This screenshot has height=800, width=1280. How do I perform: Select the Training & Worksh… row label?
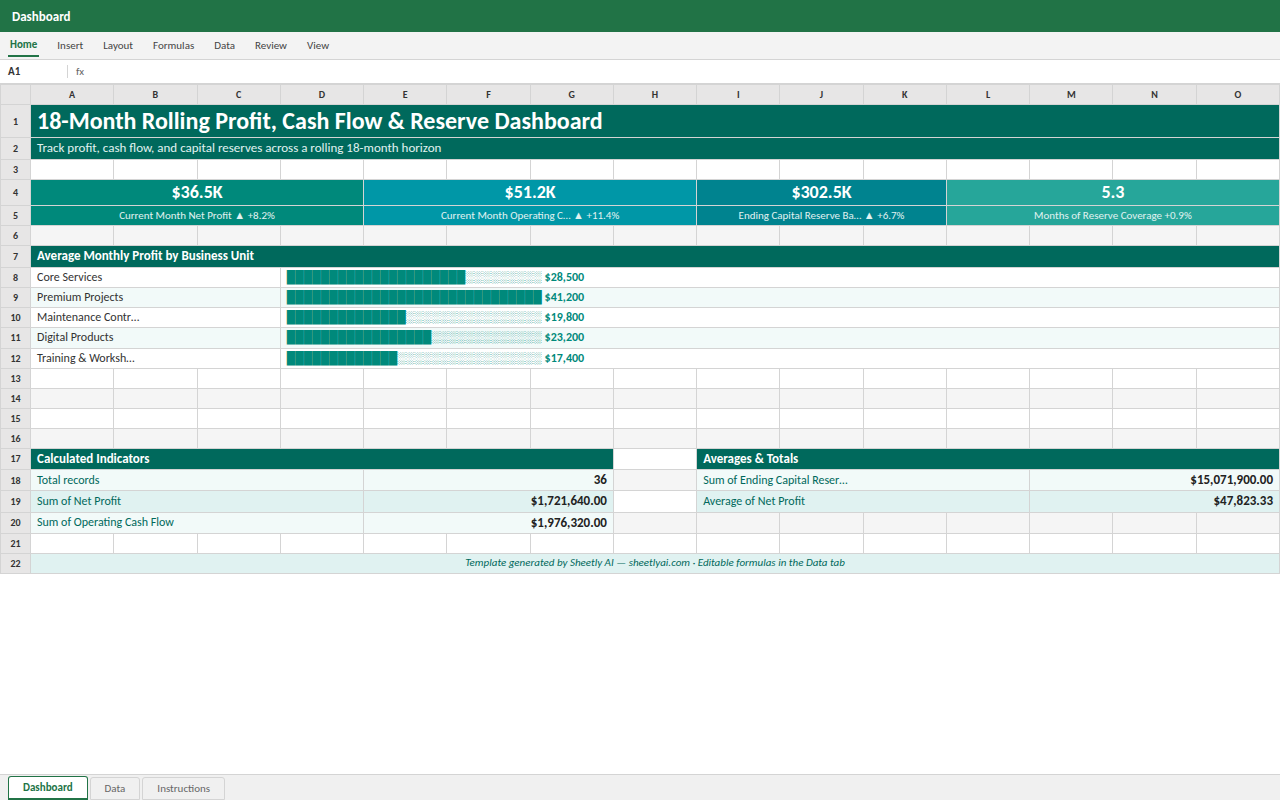[156, 358]
